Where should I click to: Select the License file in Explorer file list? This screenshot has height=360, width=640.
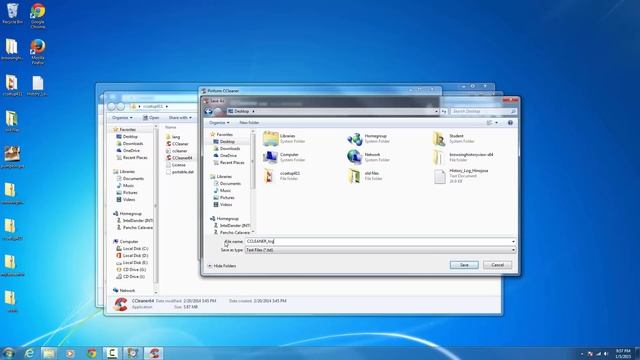point(178,165)
